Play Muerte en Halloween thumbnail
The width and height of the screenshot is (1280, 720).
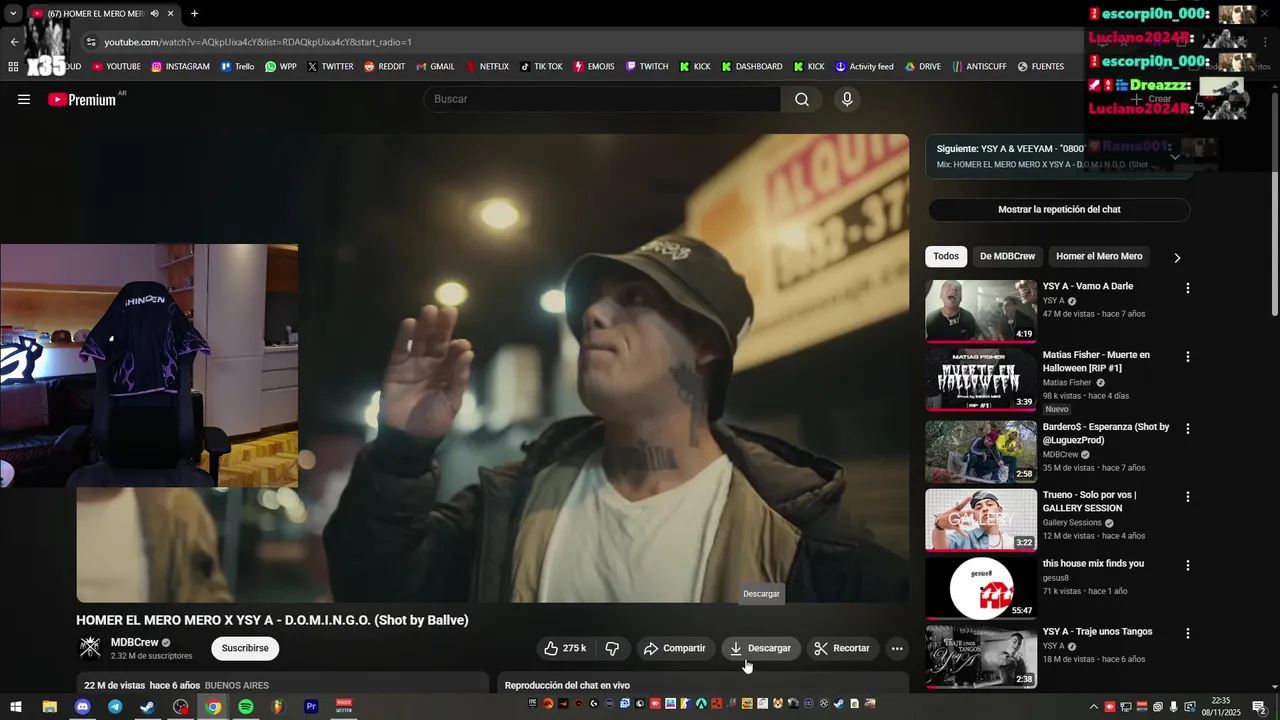click(x=981, y=379)
